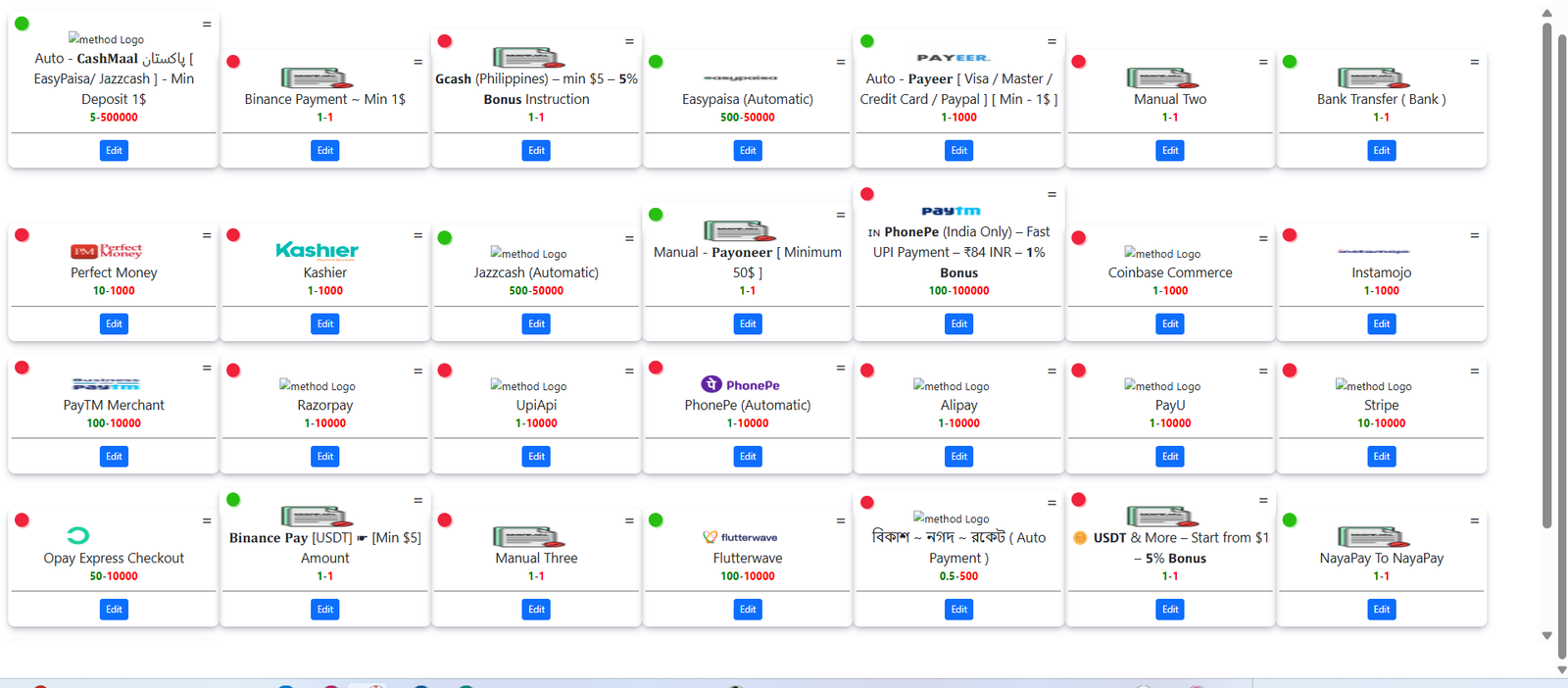Click the drag handle on Flutterwave card
Image resolution: width=1568 pixels, height=688 pixels.
point(841,520)
